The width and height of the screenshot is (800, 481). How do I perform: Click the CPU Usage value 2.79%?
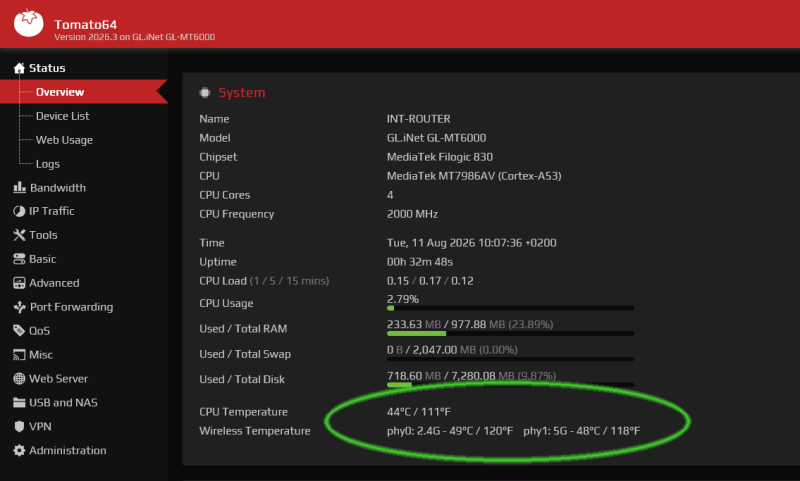point(403,299)
